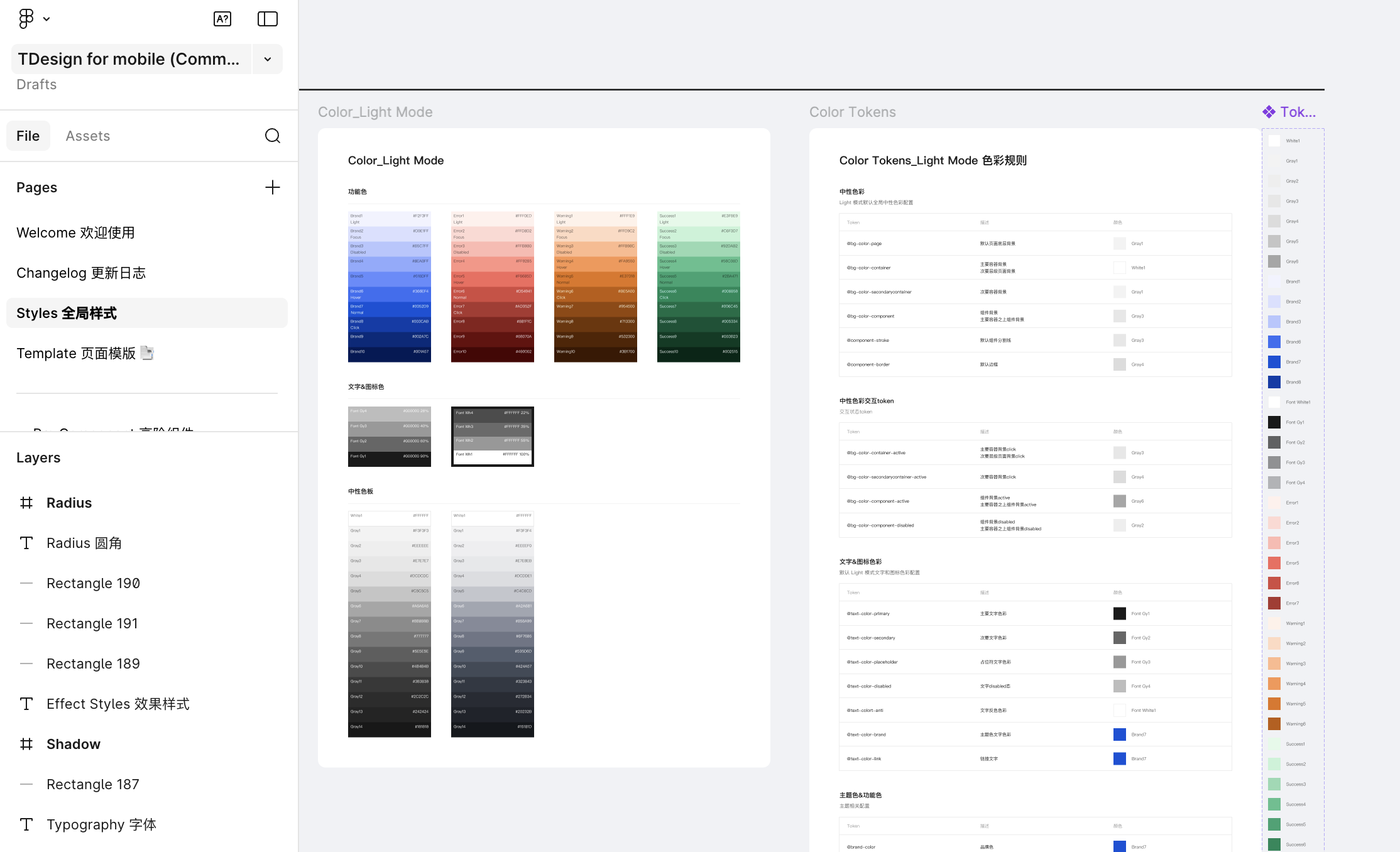Screen dimensions: 1400x852
Task: Select the Radius frame layer icon
Action: 26,503
